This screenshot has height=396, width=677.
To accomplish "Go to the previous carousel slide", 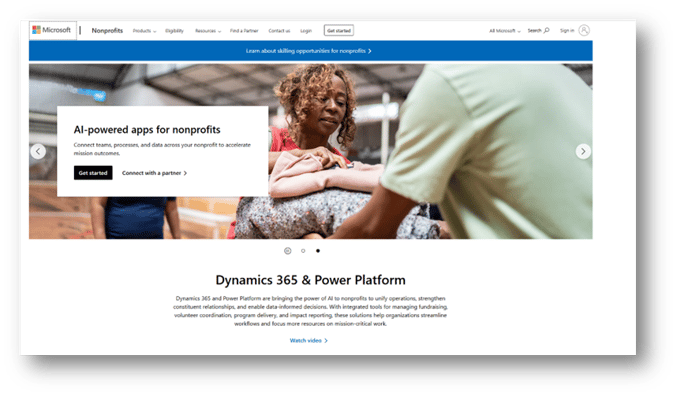I will point(38,152).
